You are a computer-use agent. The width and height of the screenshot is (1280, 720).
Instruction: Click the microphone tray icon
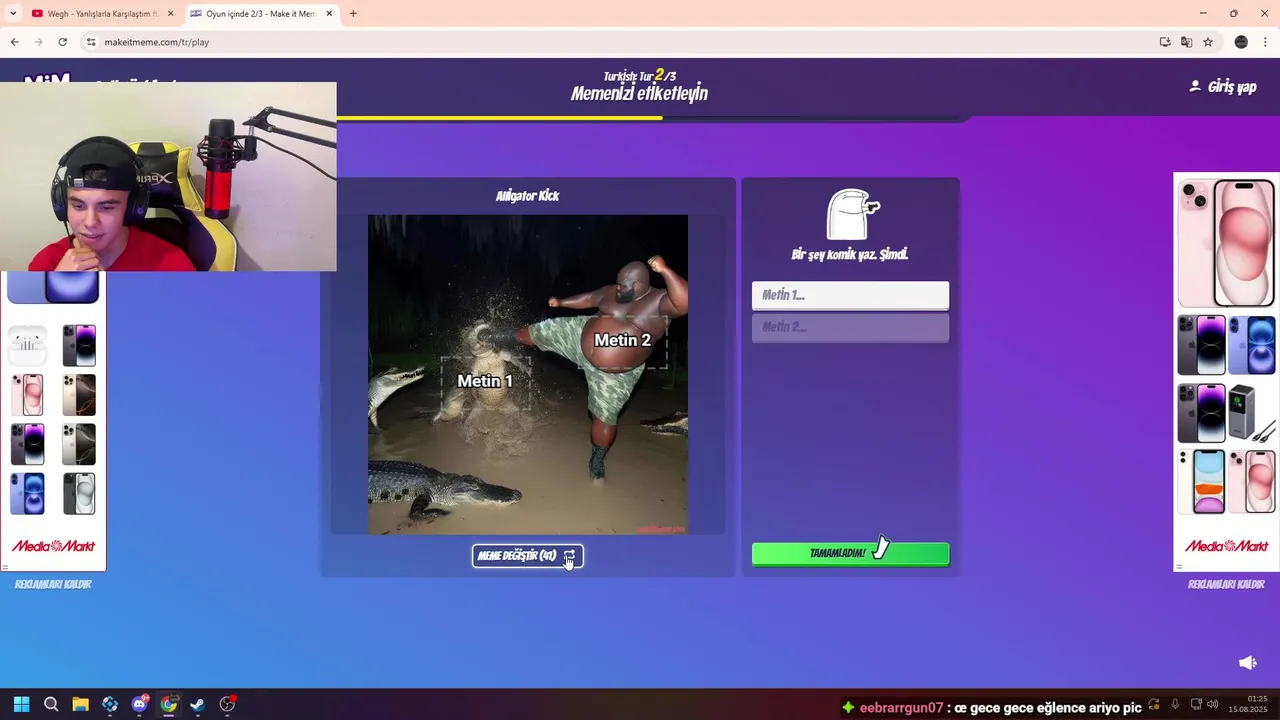click(x=1175, y=704)
